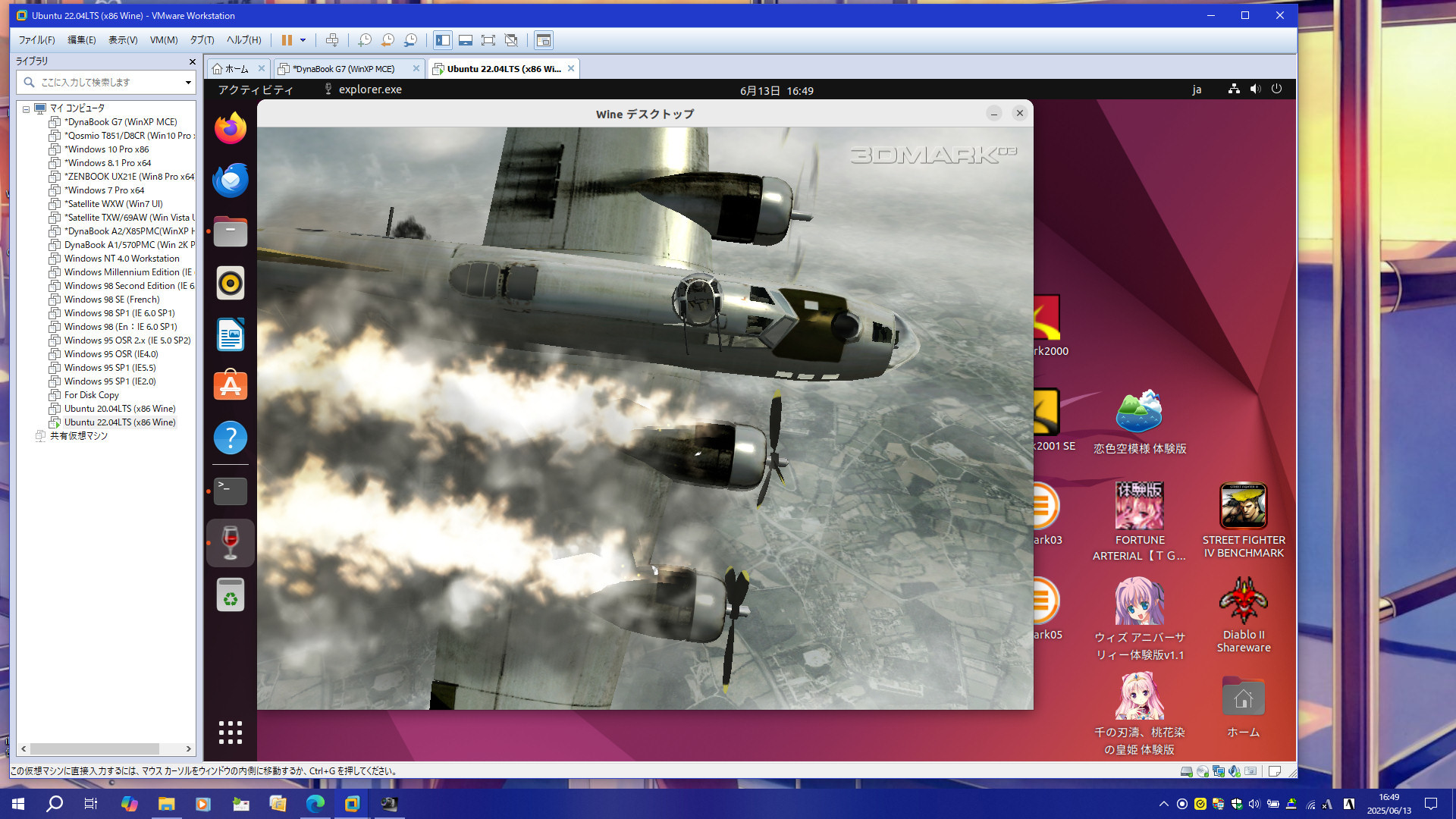Close the library panel
1456x819 pixels.
[192, 61]
